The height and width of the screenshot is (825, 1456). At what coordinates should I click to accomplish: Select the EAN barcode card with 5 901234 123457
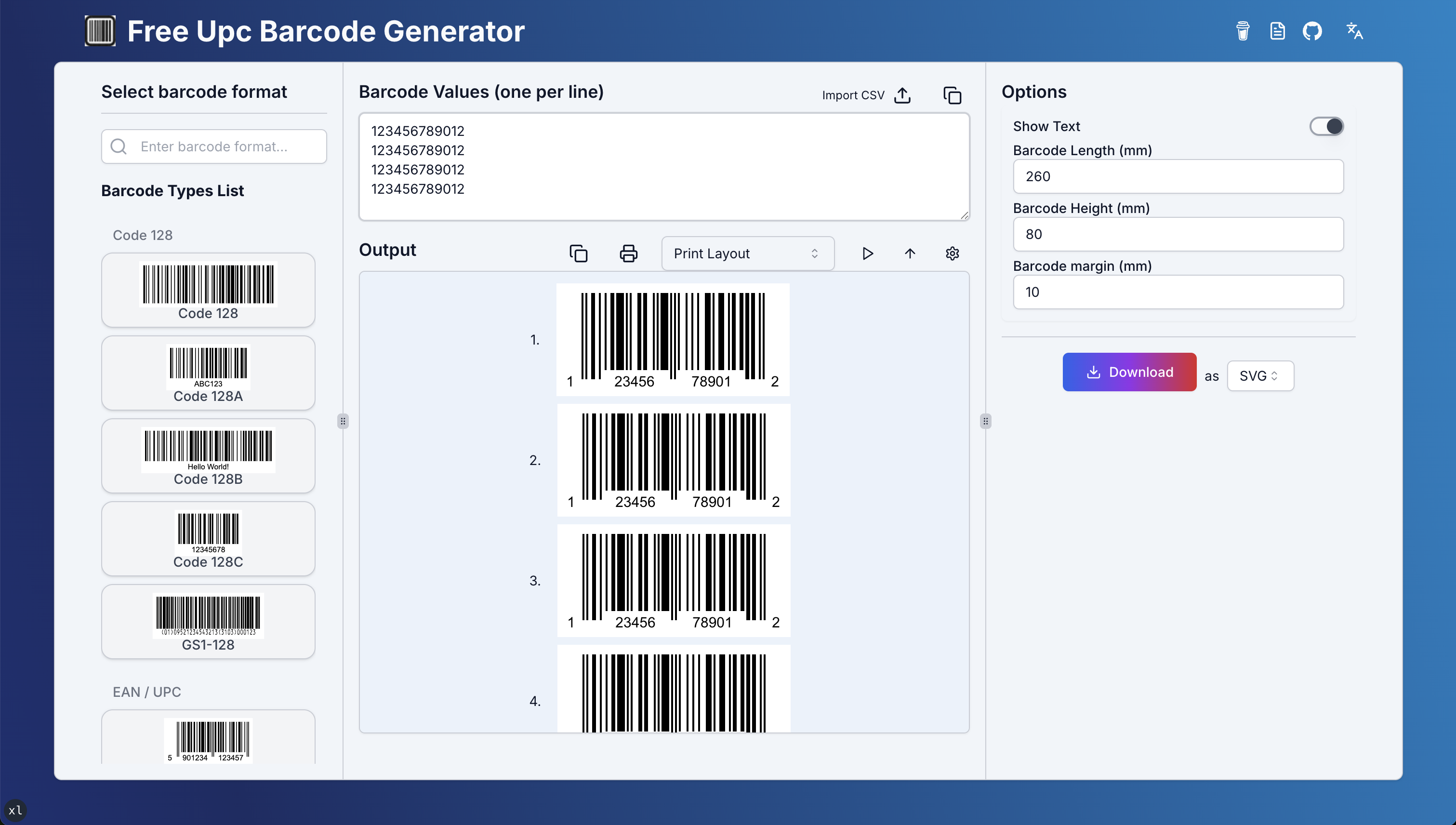[x=208, y=737]
